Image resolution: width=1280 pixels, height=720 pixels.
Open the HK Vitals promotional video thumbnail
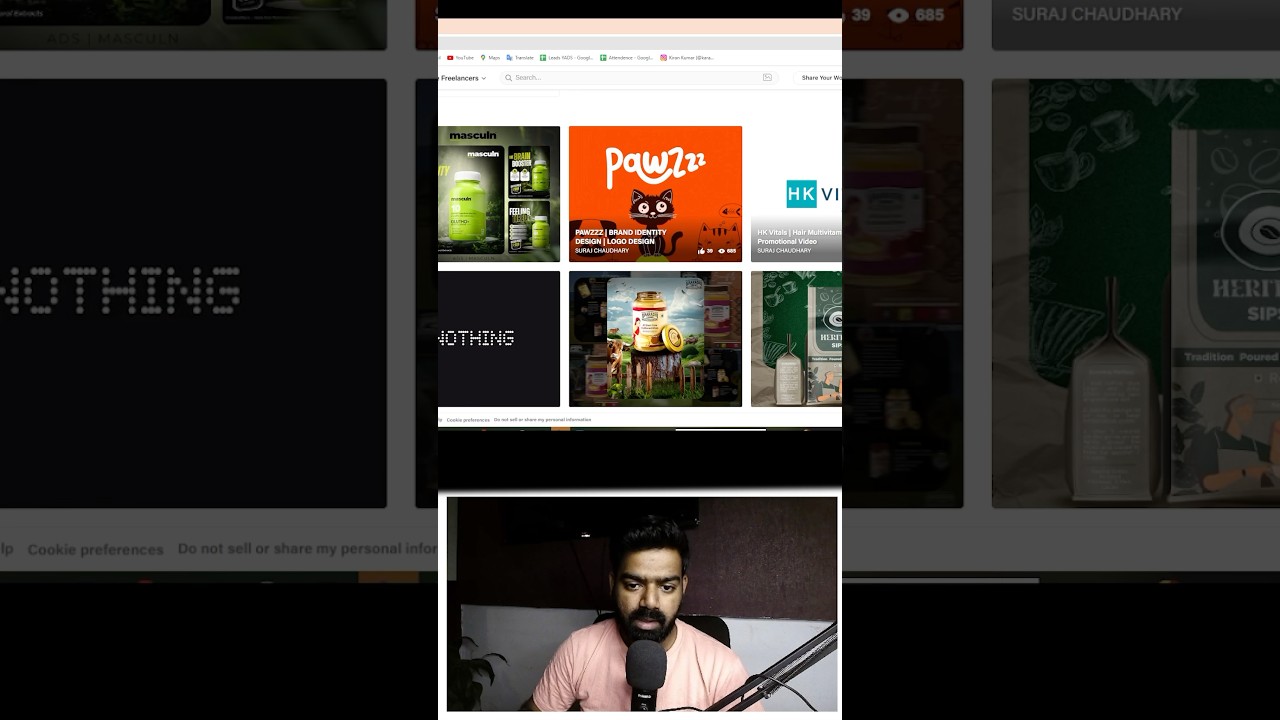point(796,194)
